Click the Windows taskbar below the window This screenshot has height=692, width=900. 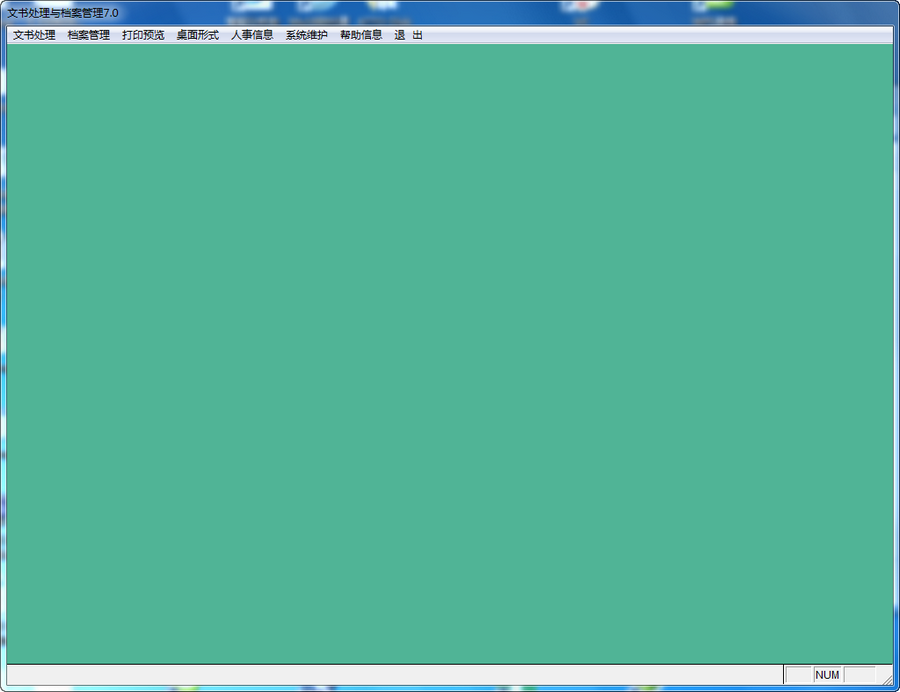(x=450, y=688)
